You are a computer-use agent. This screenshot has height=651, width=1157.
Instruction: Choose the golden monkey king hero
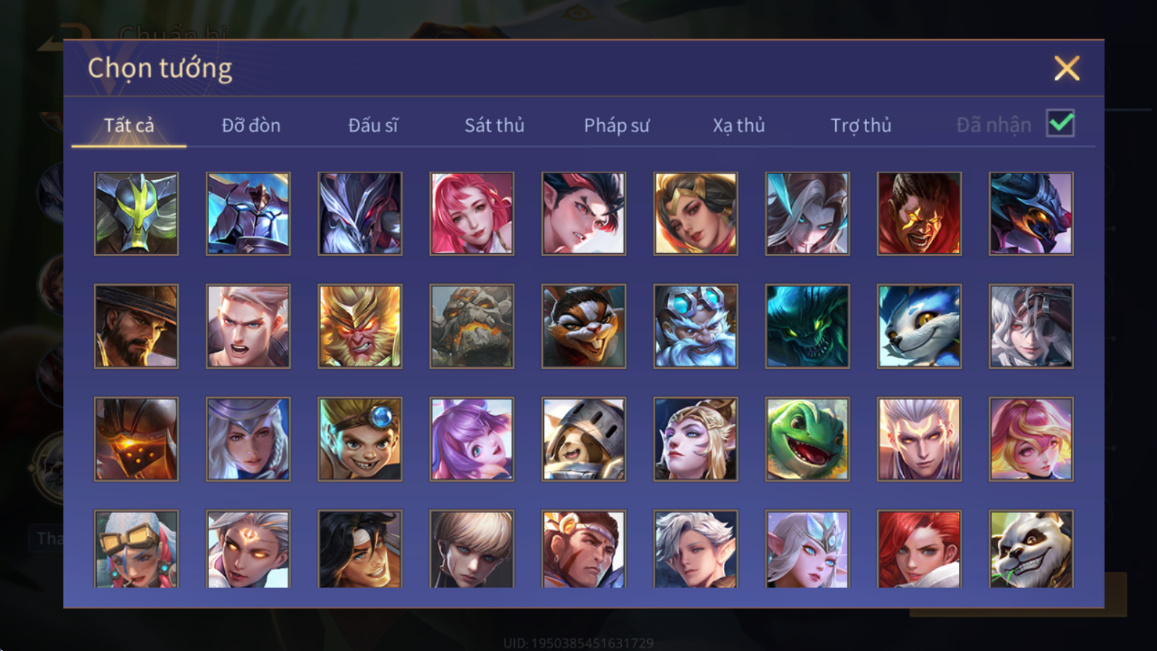(360, 326)
